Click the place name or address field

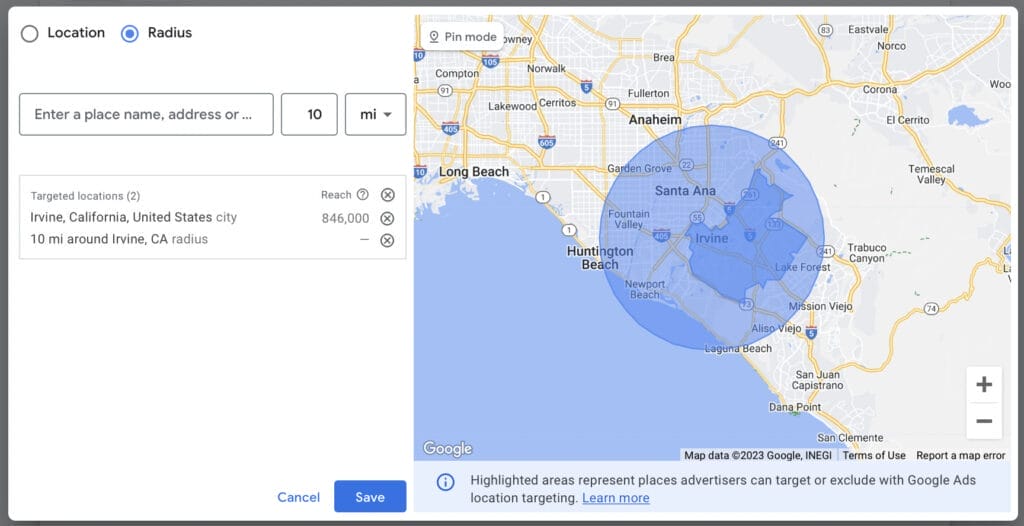(x=146, y=114)
